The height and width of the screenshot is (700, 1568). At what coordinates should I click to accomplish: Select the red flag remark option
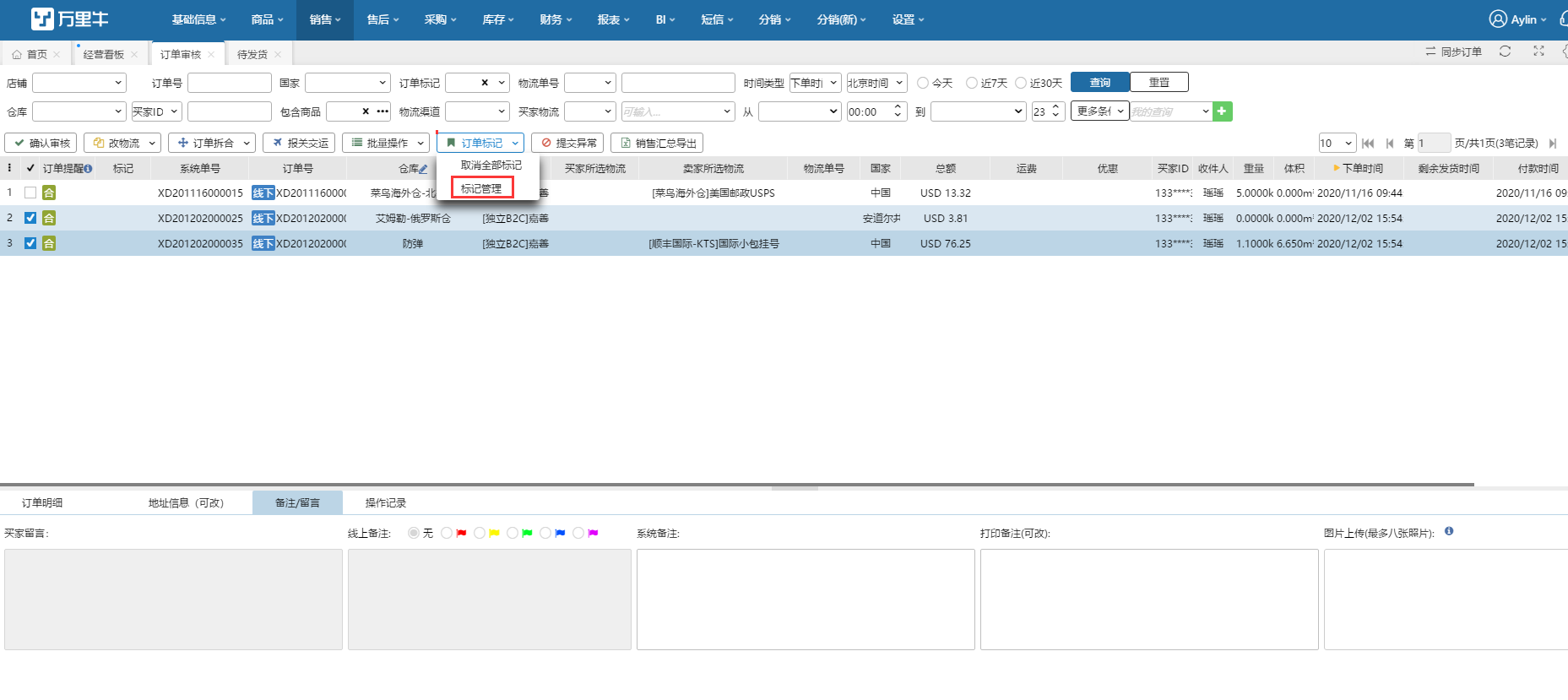tap(447, 533)
